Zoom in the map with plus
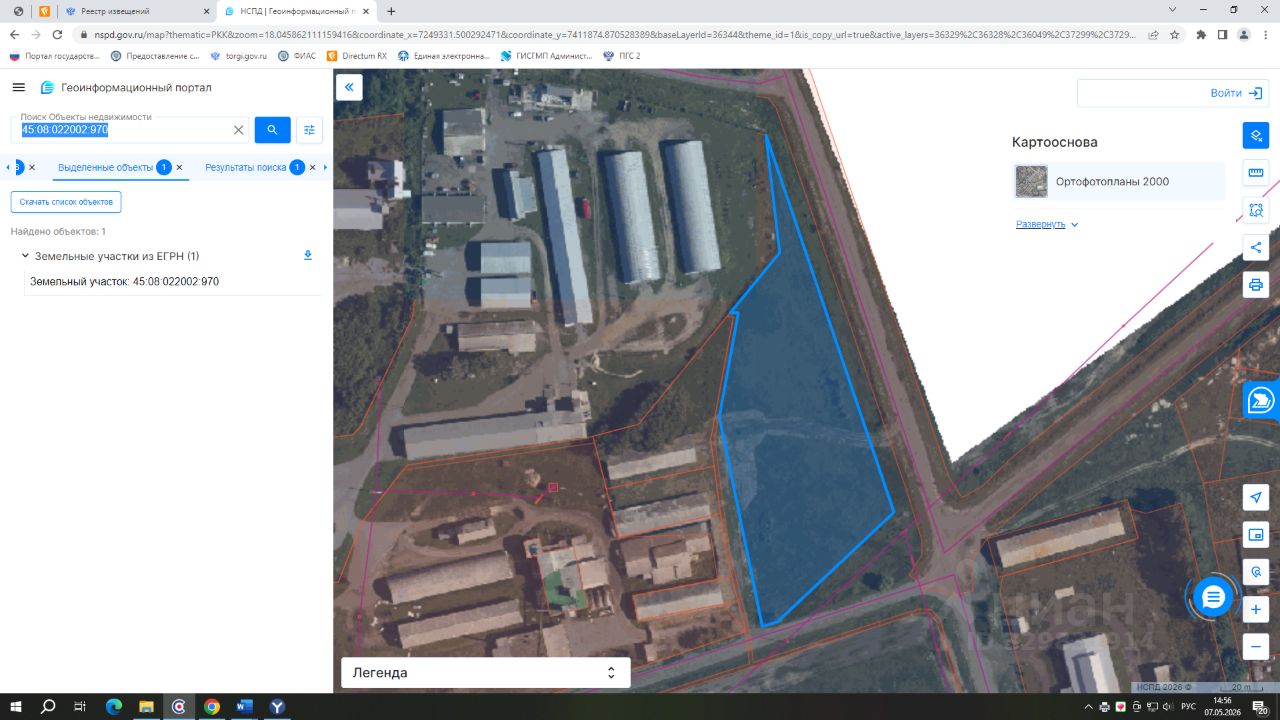 pyautogui.click(x=1255, y=609)
